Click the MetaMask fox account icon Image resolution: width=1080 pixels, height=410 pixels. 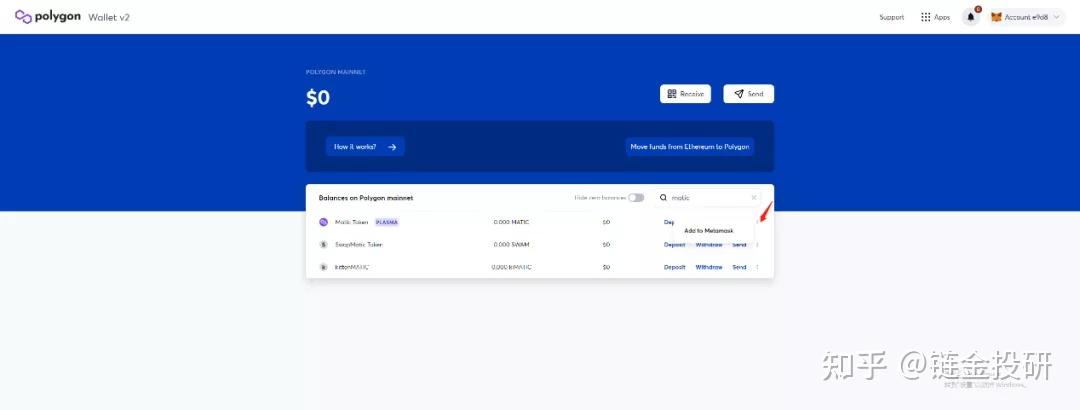point(996,17)
